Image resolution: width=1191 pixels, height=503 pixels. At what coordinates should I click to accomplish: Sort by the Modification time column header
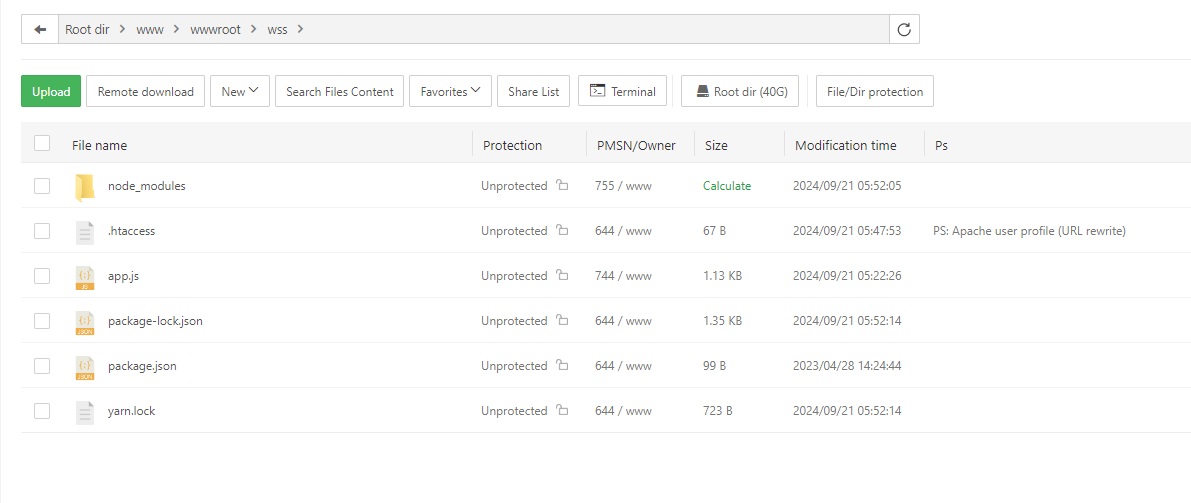click(845, 145)
